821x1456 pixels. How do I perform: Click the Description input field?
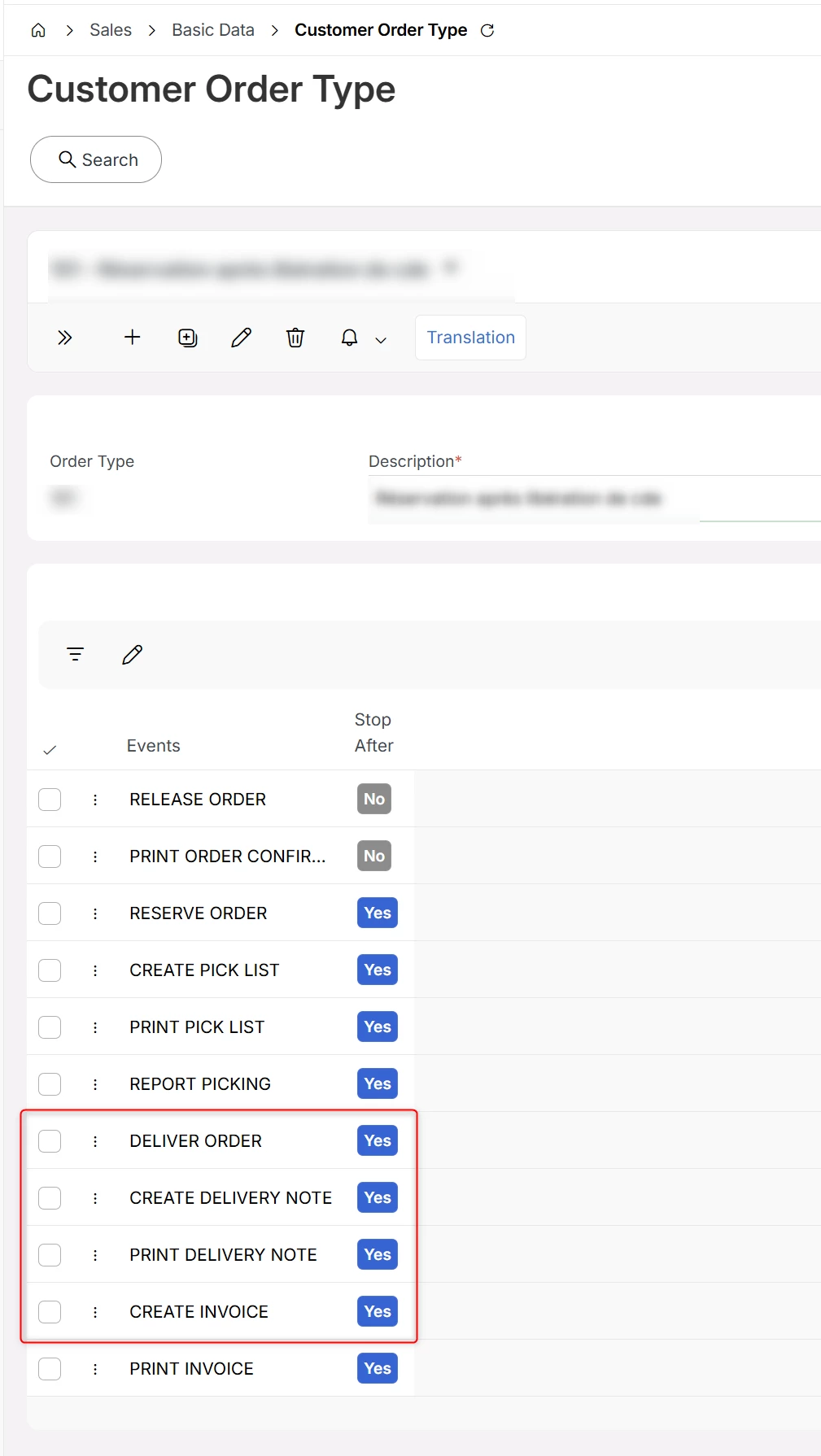pos(594,499)
